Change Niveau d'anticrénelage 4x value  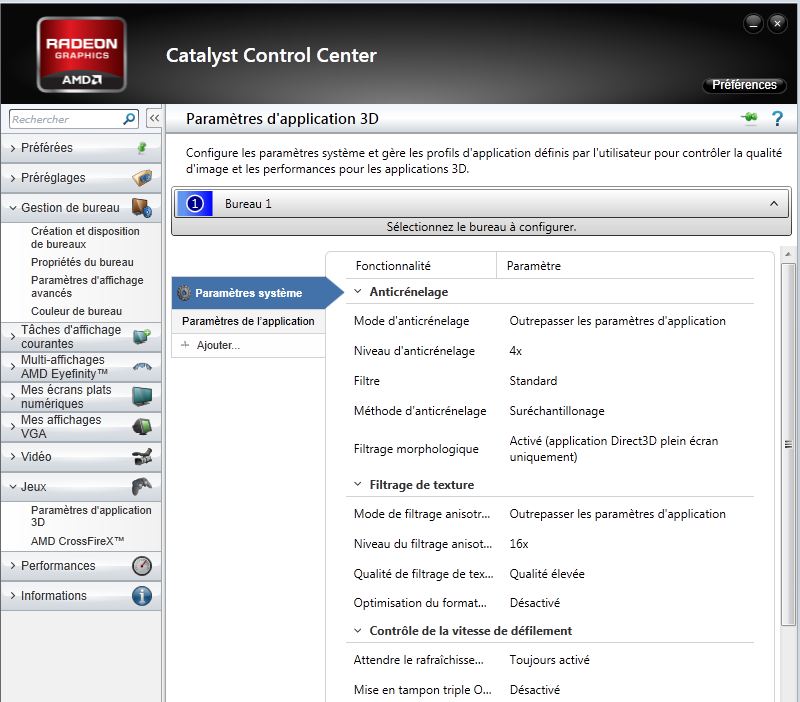point(515,351)
